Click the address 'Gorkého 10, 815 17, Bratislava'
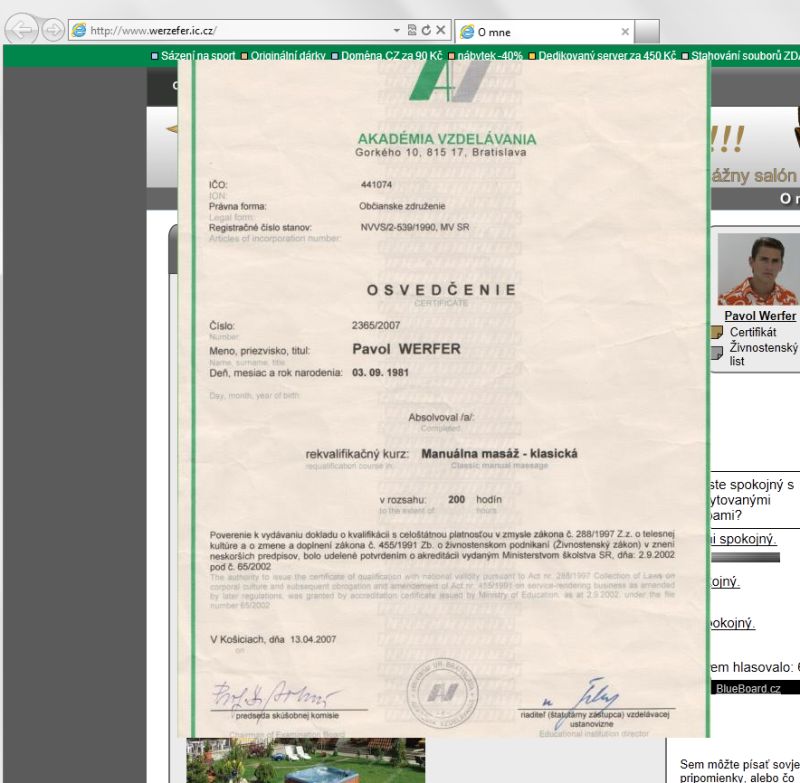The height and width of the screenshot is (783, 800). (x=441, y=153)
